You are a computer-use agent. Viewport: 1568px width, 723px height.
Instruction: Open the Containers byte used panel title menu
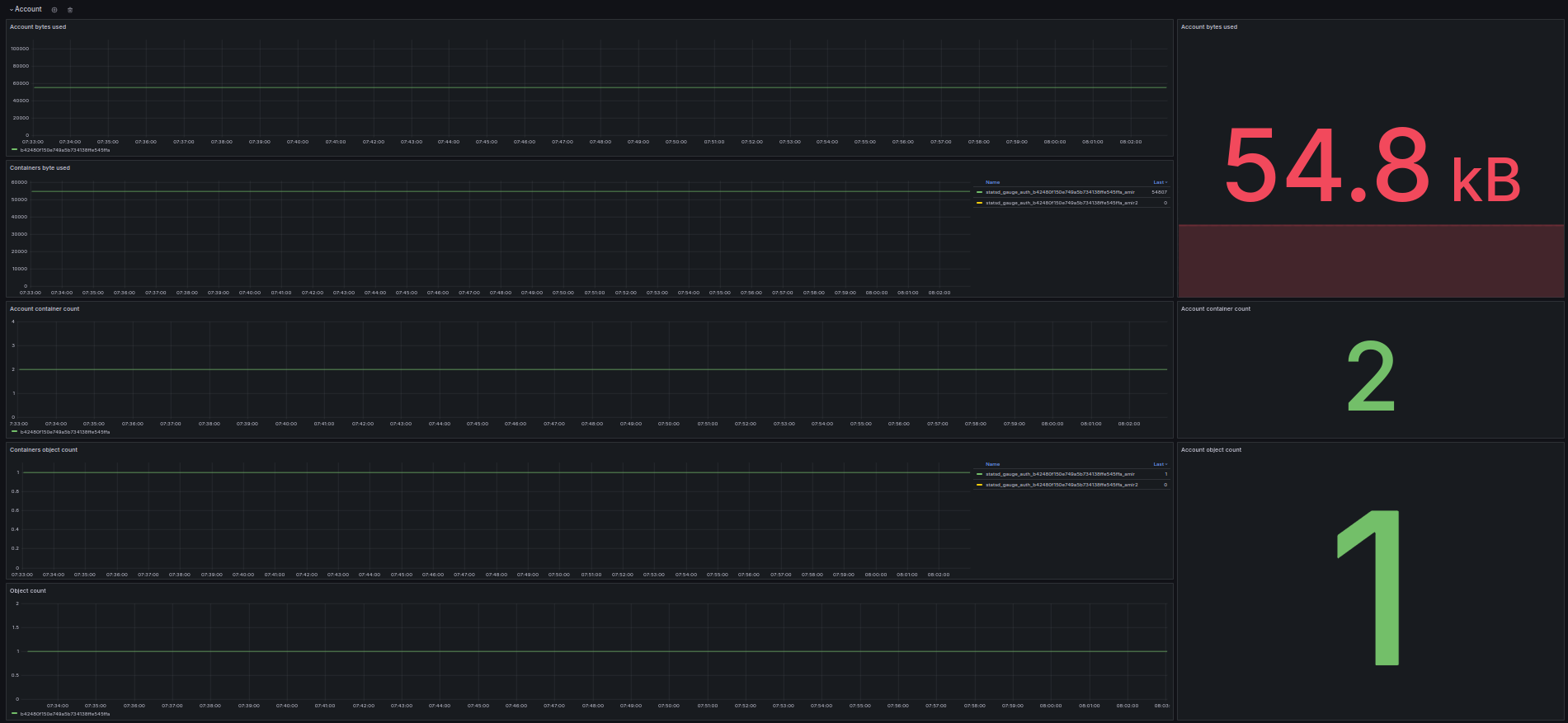[40, 168]
